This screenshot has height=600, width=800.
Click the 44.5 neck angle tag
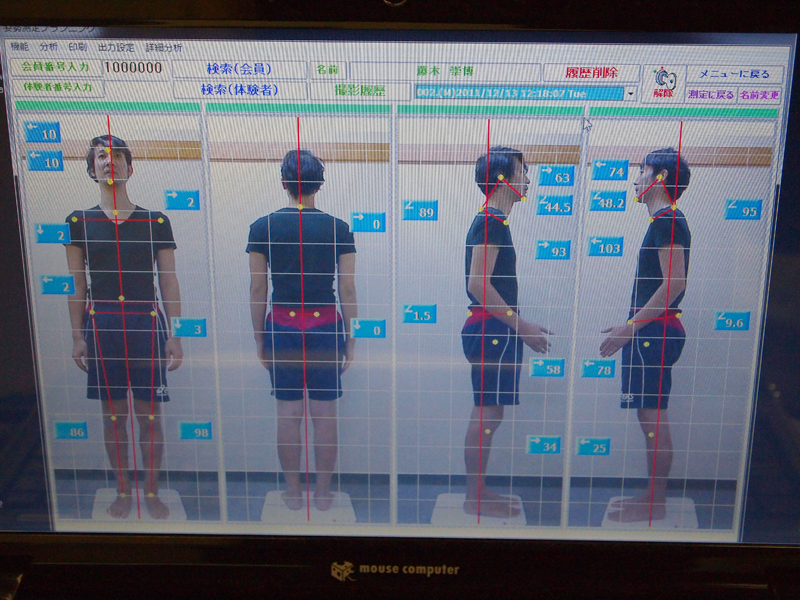tap(554, 206)
